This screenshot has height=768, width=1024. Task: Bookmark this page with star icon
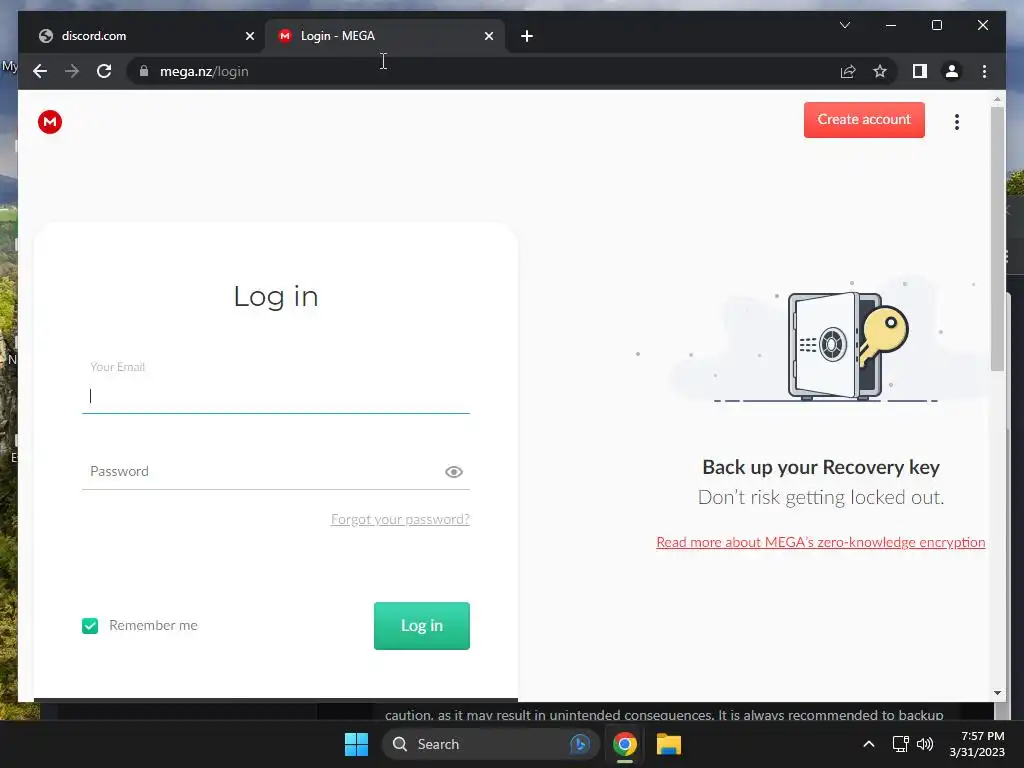pyautogui.click(x=880, y=71)
